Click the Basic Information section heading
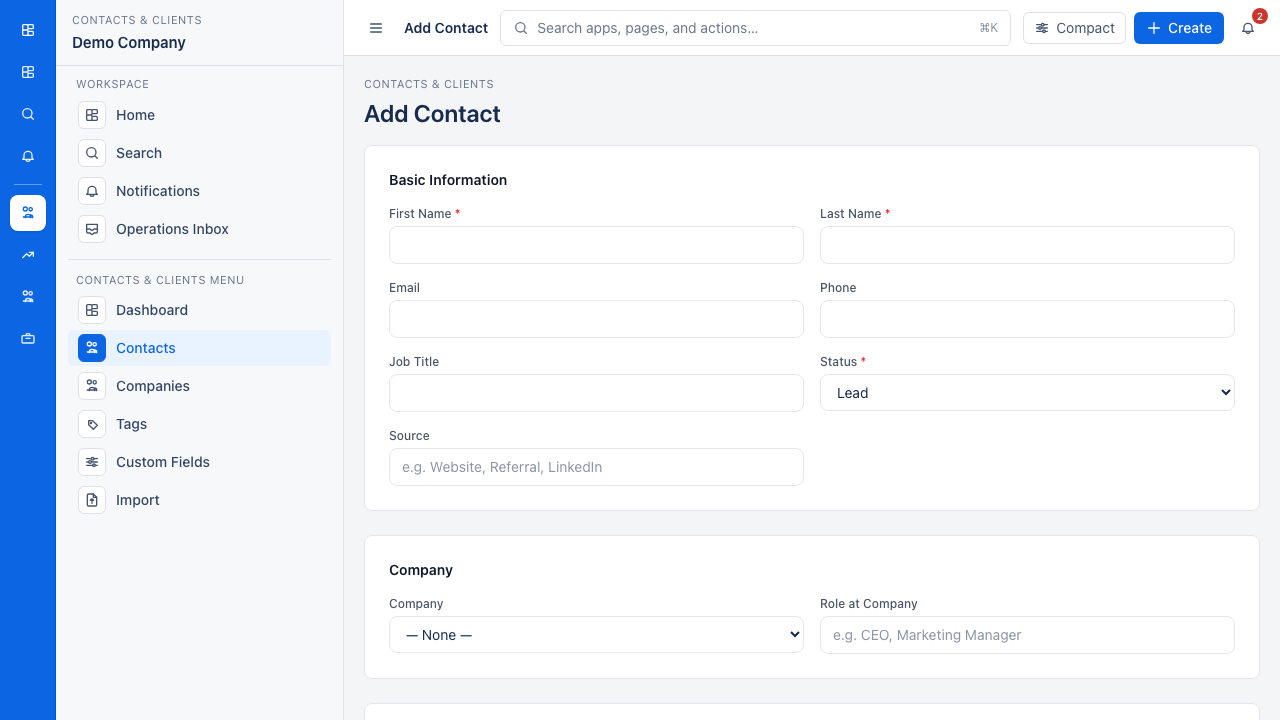This screenshot has height=720, width=1280. (448, 180)
